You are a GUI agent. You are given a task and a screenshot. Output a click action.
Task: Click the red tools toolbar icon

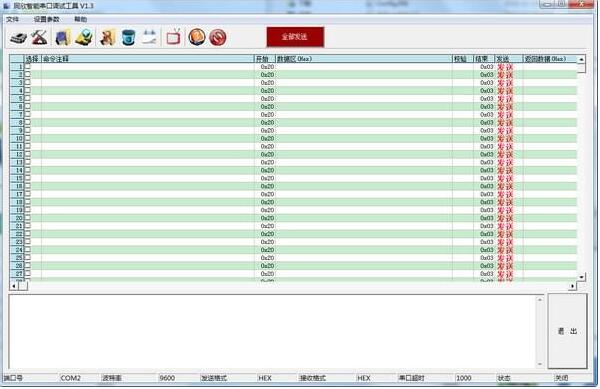coord(39,37)
